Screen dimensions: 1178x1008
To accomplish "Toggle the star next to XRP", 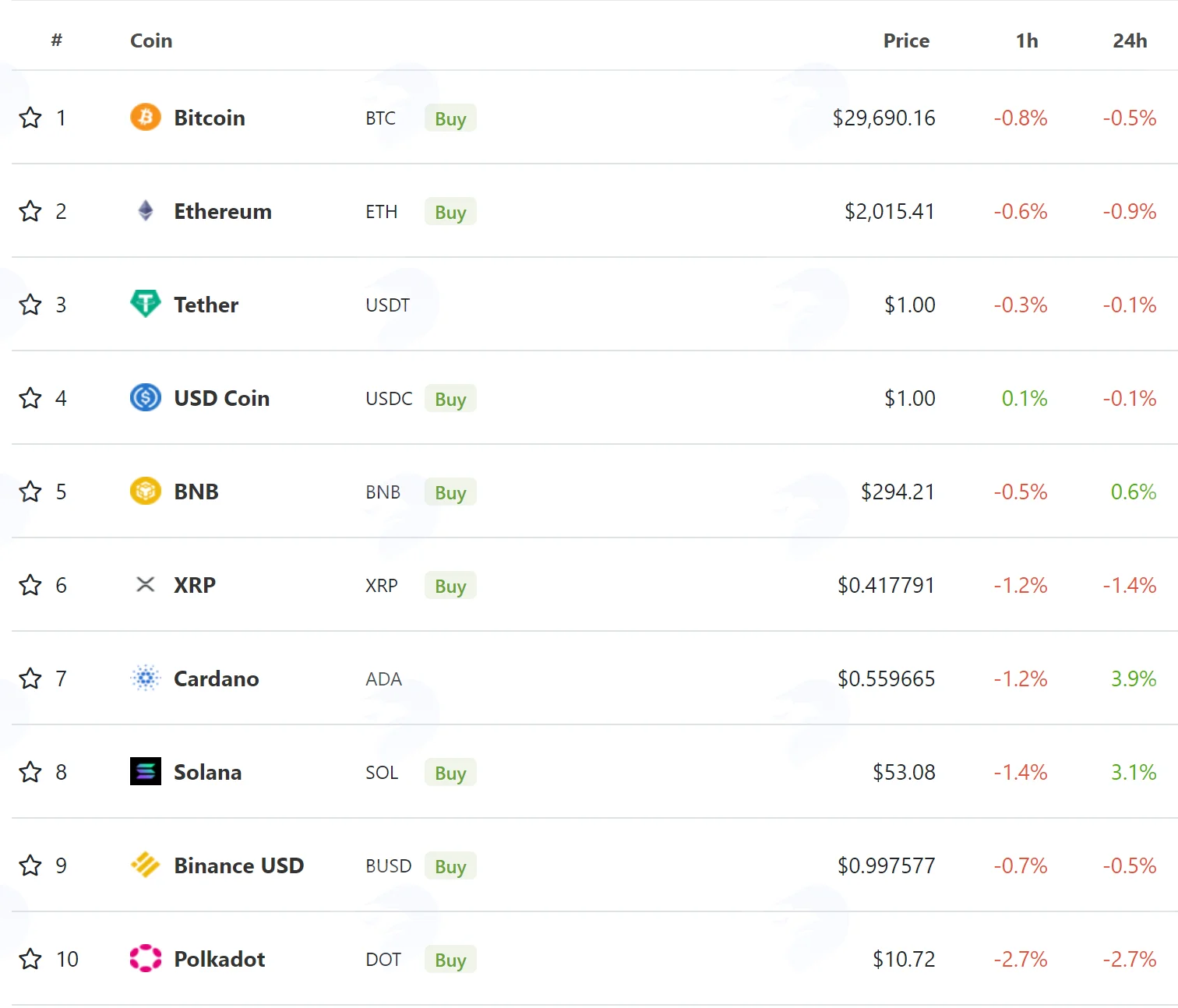I will 30,585.
